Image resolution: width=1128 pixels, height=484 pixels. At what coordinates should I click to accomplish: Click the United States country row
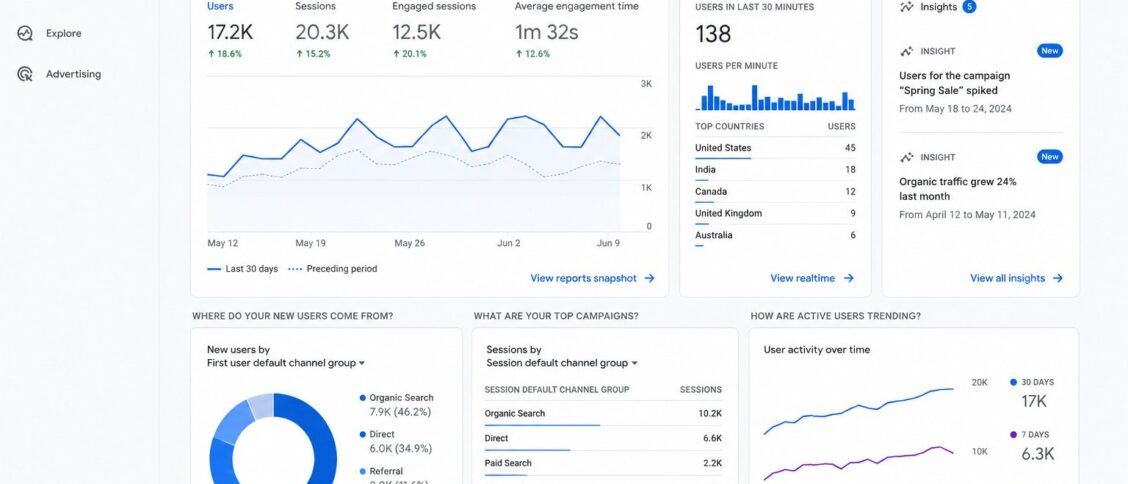click(776, 148)
